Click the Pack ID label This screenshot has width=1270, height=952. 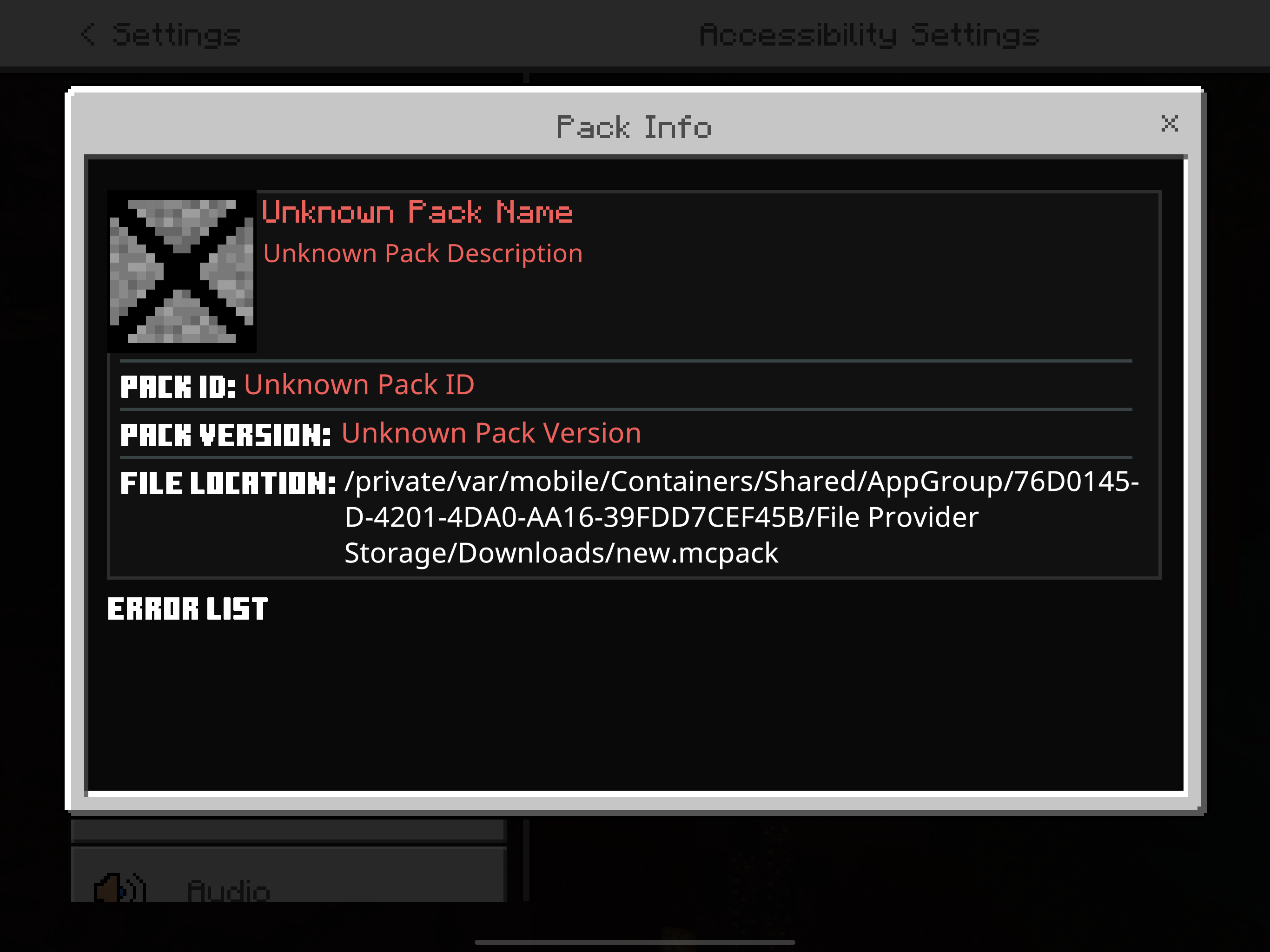178,386
